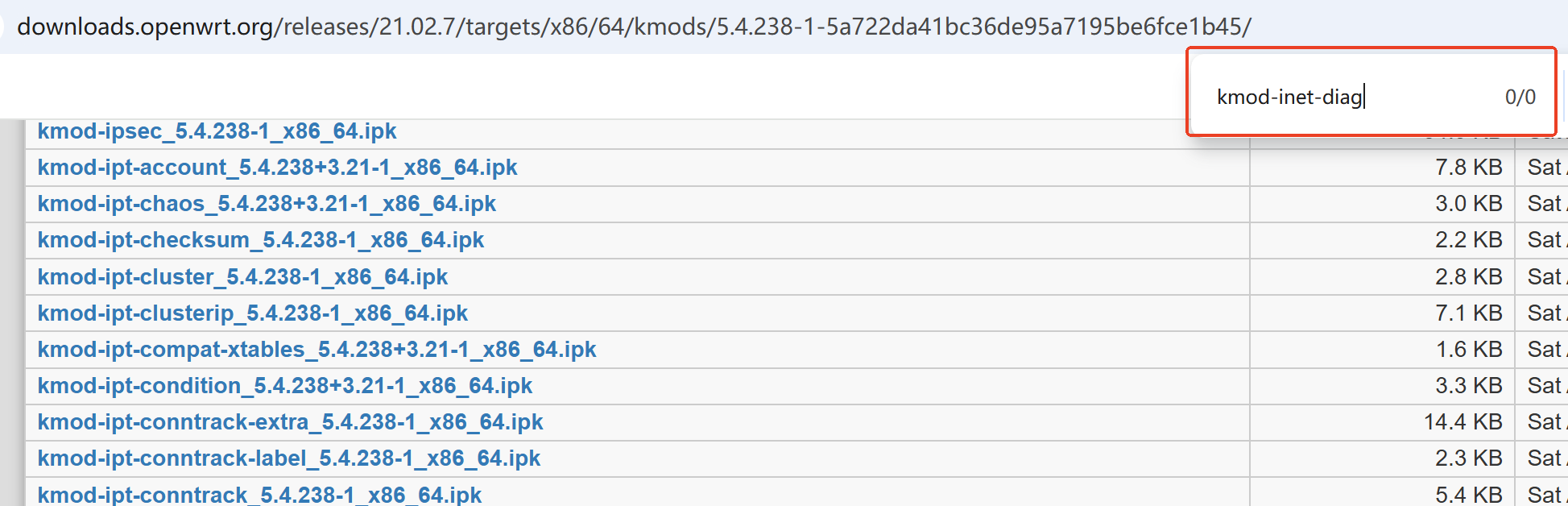1568x506 pixels.
Task: Open kmod-ipsec_5.4.238-1_x86_64.ipk link
Action: 217,131
